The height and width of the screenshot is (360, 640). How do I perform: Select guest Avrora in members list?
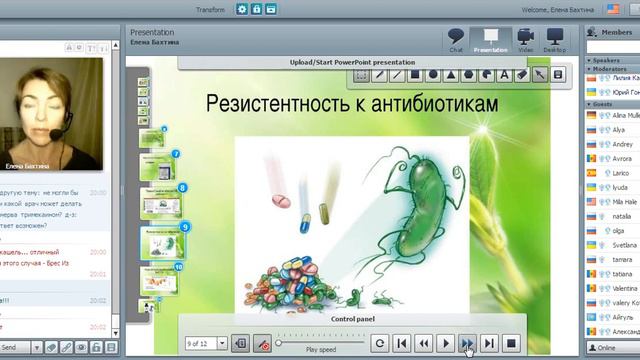tap(613, 158)
